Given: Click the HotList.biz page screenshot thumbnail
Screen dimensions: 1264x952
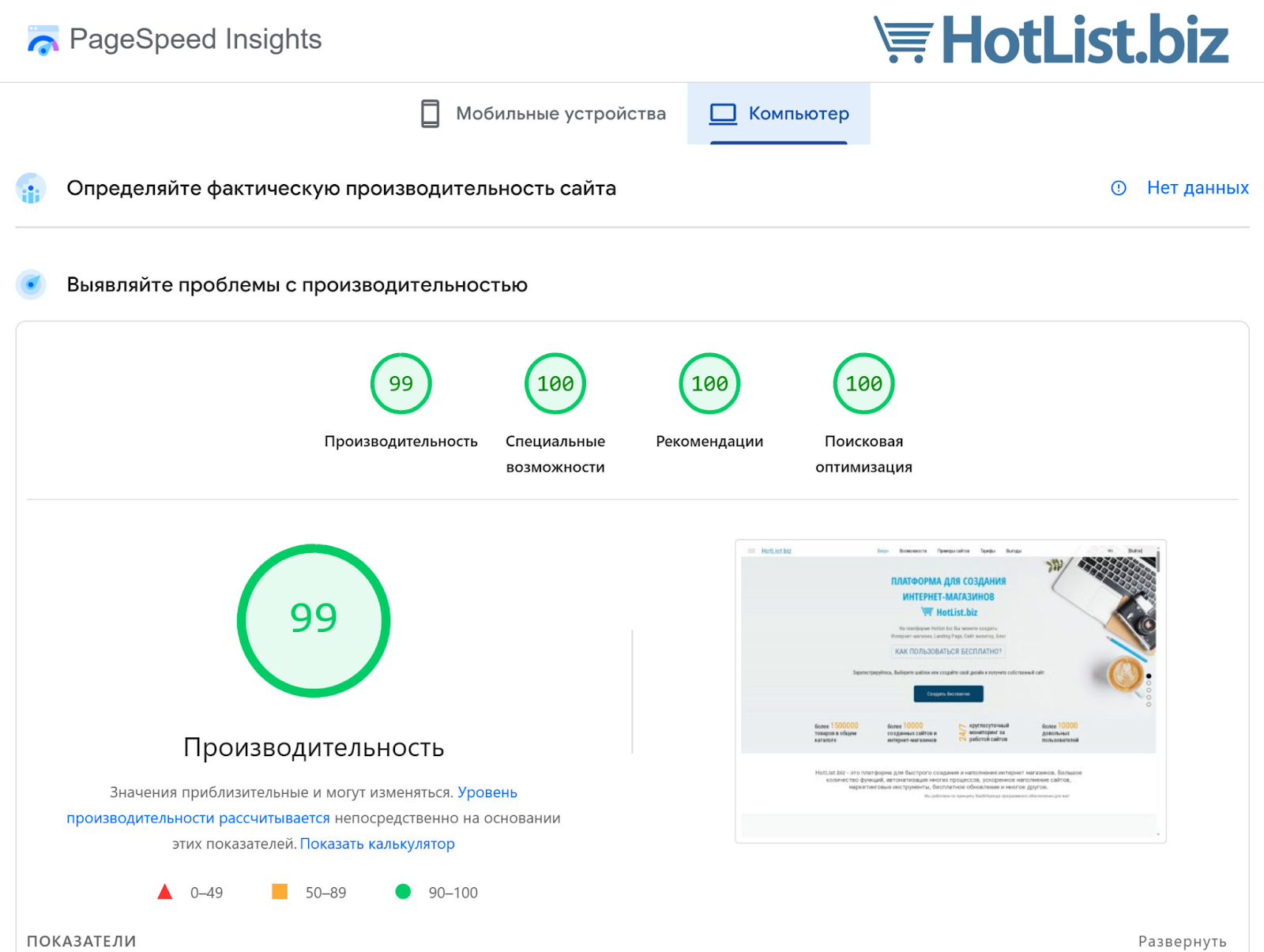Looking at the screenshot, I should tap(950, 690).
